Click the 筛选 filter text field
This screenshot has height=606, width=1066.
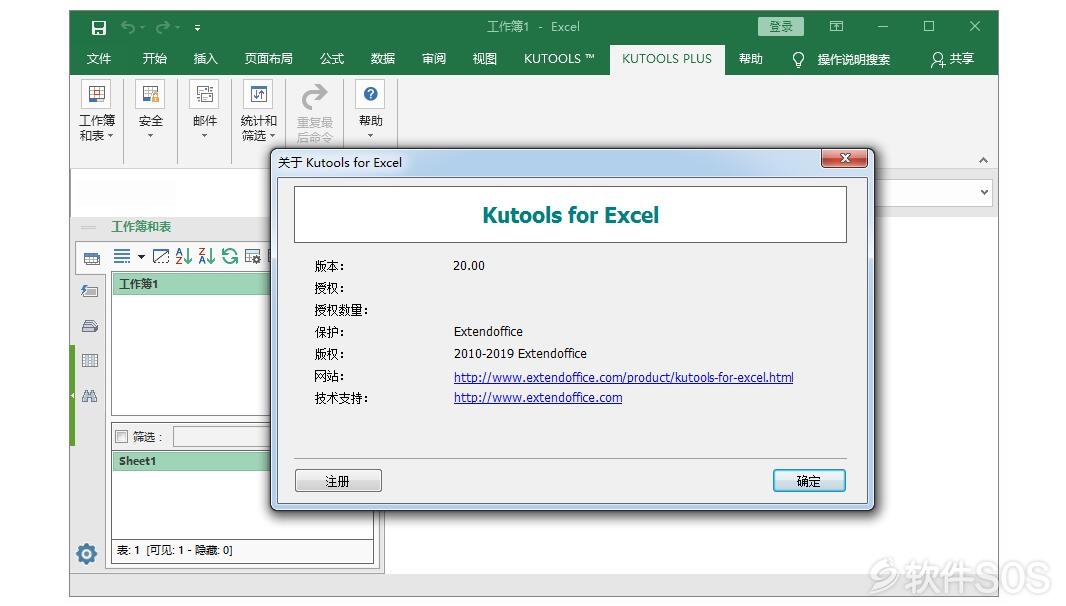(222, 437)
